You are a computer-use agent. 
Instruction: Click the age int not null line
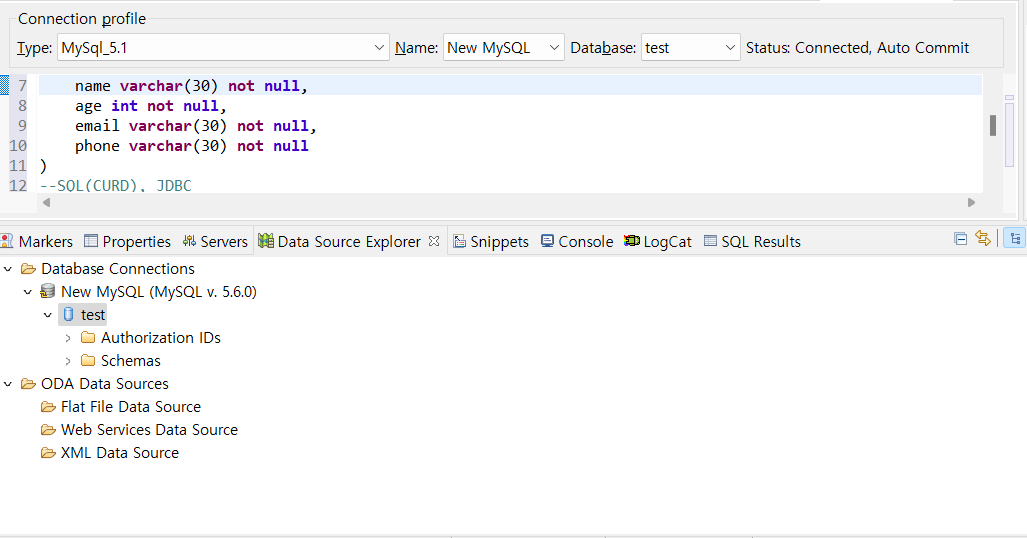pos(151,106)
